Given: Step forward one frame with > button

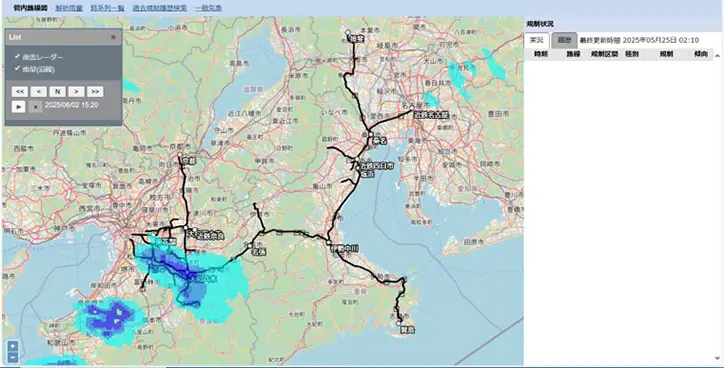Looking at the screenshot, I should tap(76, 91).
